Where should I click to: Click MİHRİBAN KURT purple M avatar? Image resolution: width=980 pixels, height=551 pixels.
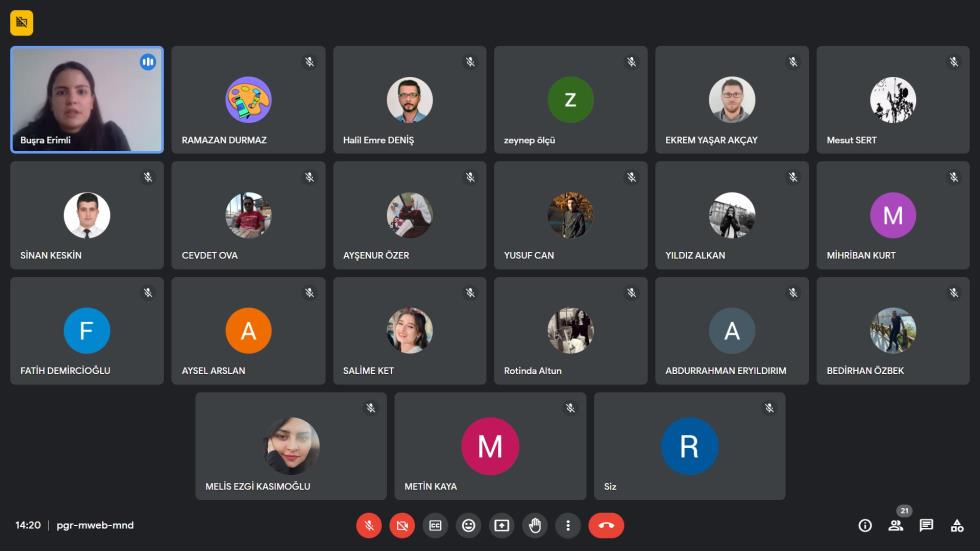(x=892, y=215)
